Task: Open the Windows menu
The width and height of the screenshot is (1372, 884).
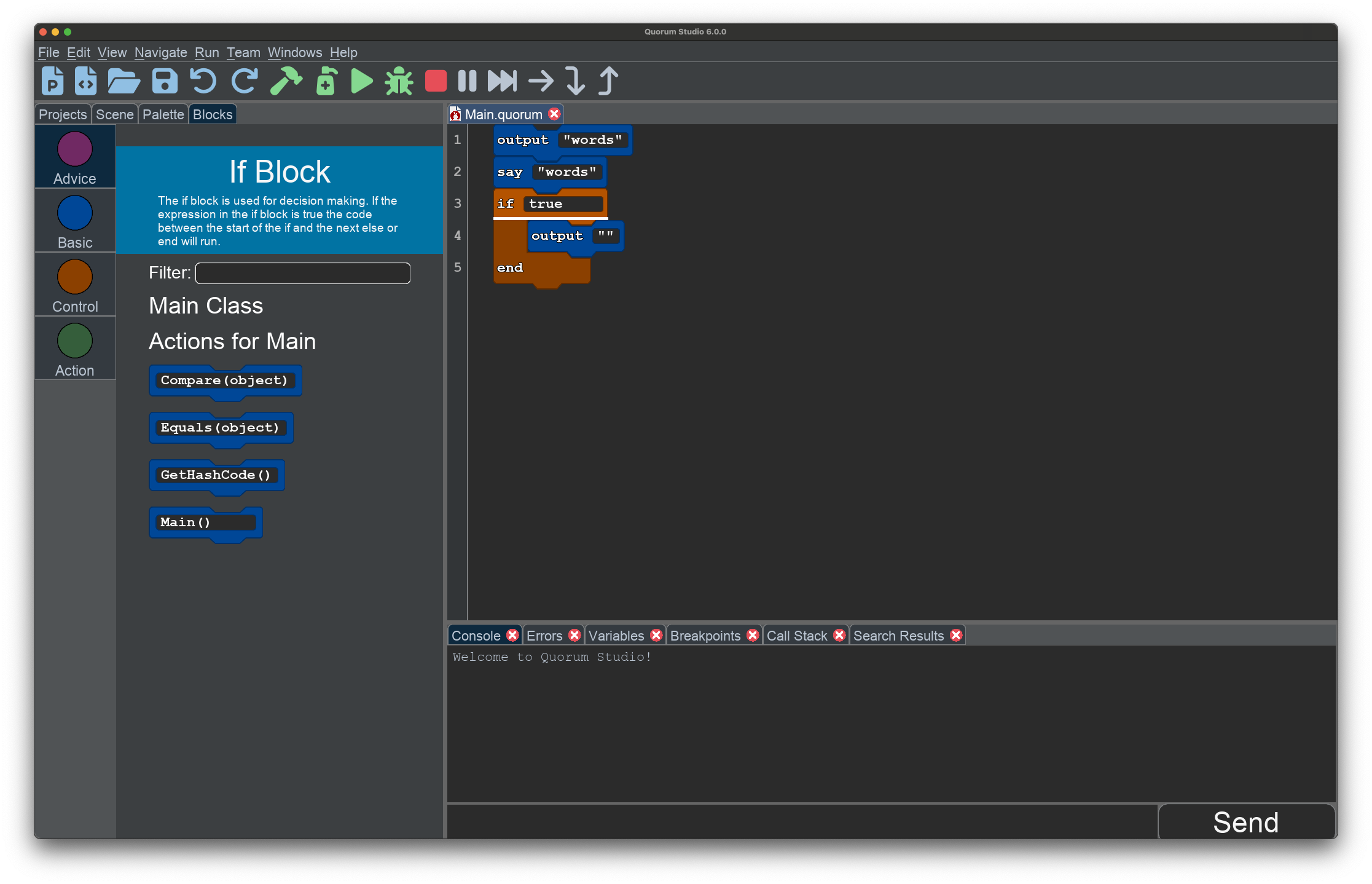Action: pos(295,52)
